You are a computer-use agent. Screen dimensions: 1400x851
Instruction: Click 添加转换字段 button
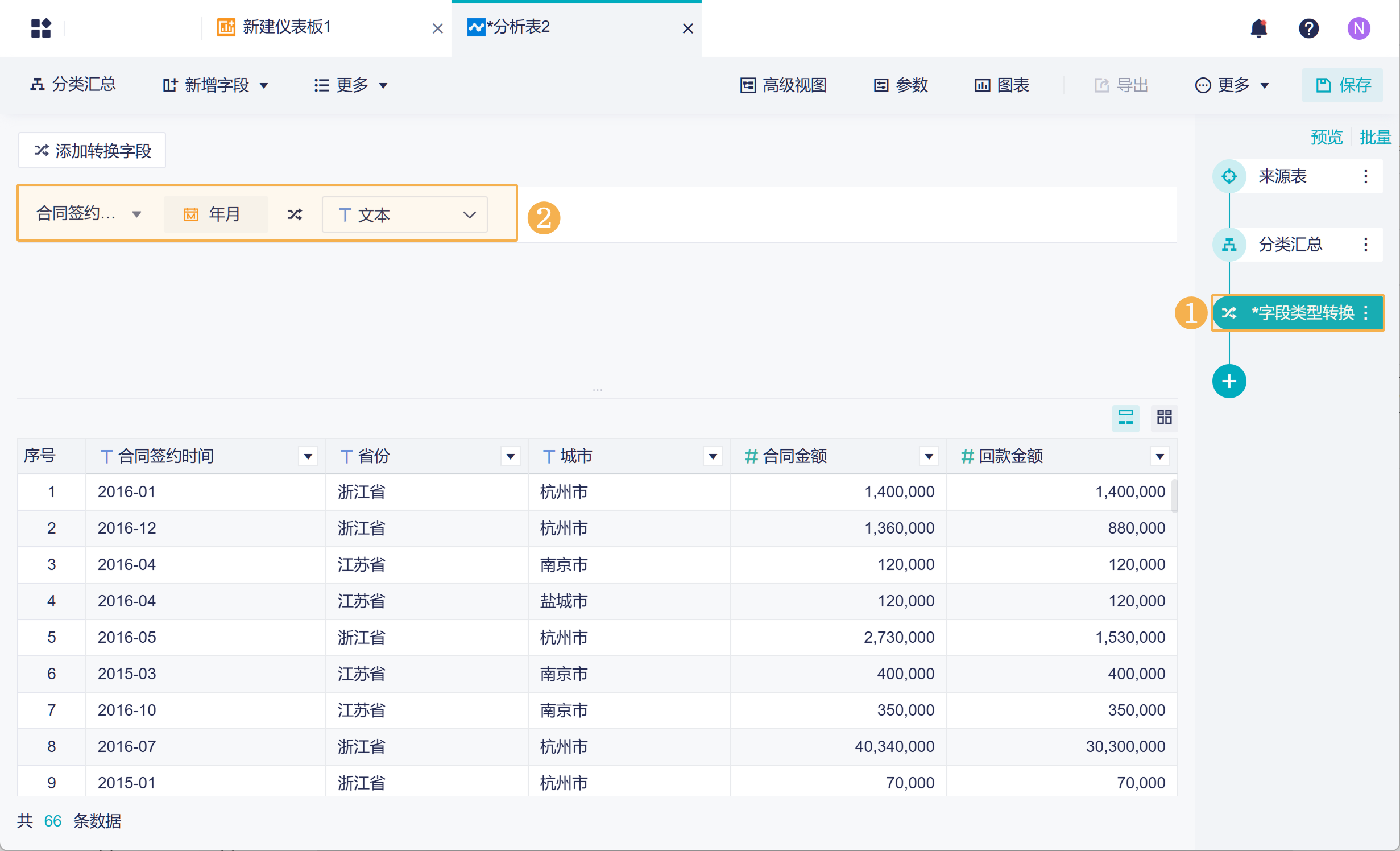[x=92, y=151]
